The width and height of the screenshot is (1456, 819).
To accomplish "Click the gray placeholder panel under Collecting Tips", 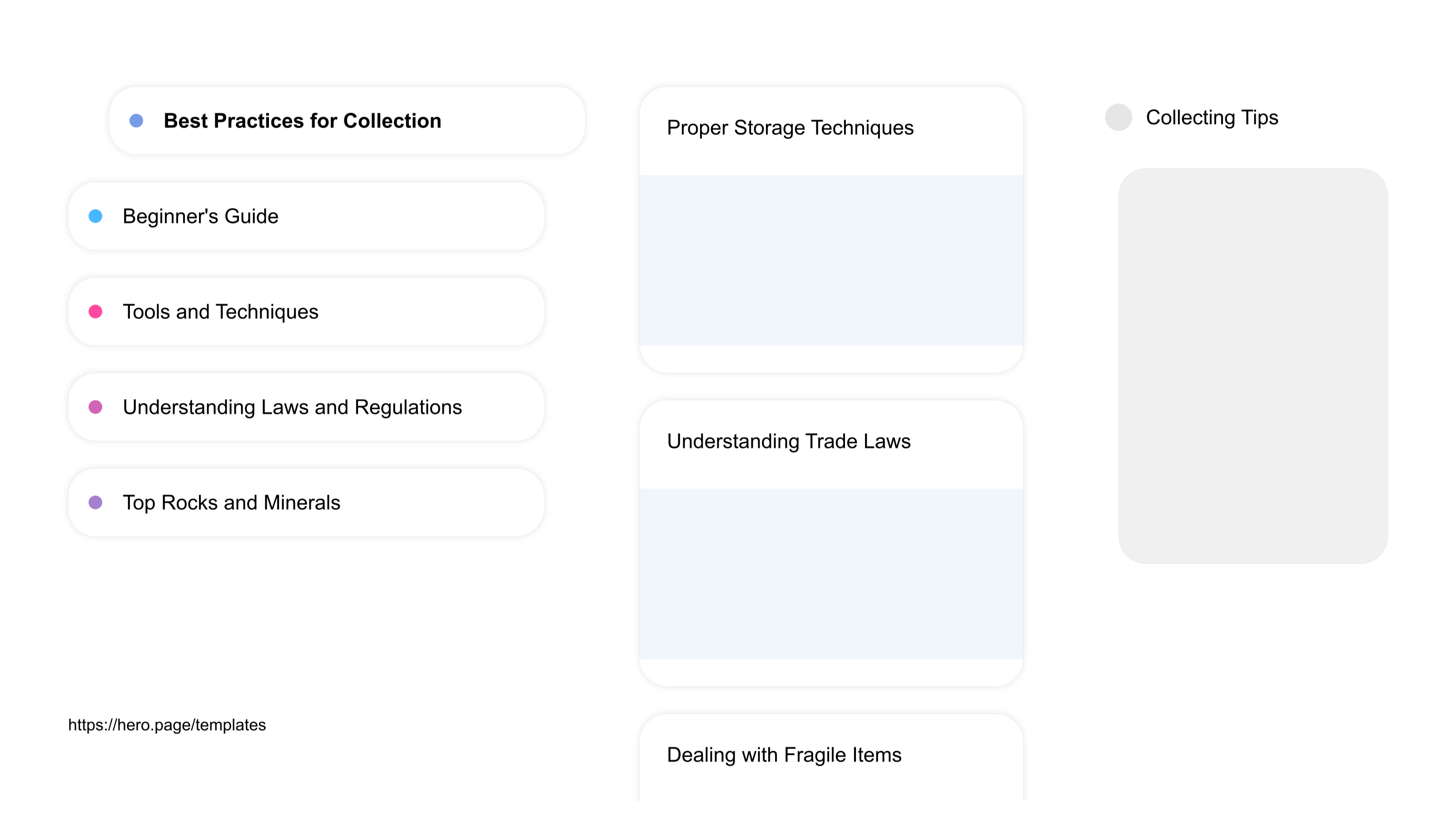I will [1252, 365].
